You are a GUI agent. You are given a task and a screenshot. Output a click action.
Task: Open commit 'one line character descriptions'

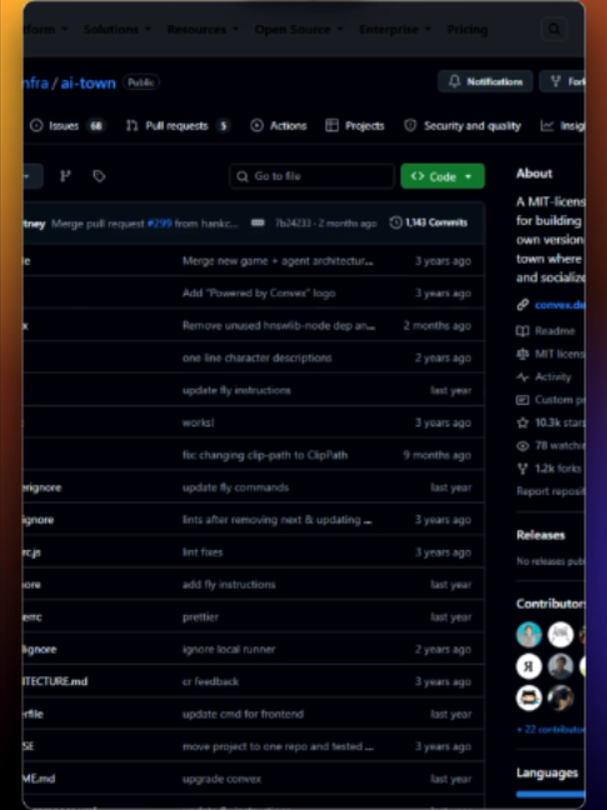tap(257, 357)
